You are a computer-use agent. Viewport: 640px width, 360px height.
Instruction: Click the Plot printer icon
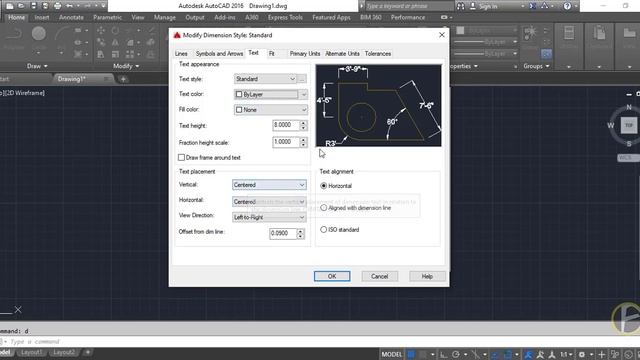click(58, 6)
